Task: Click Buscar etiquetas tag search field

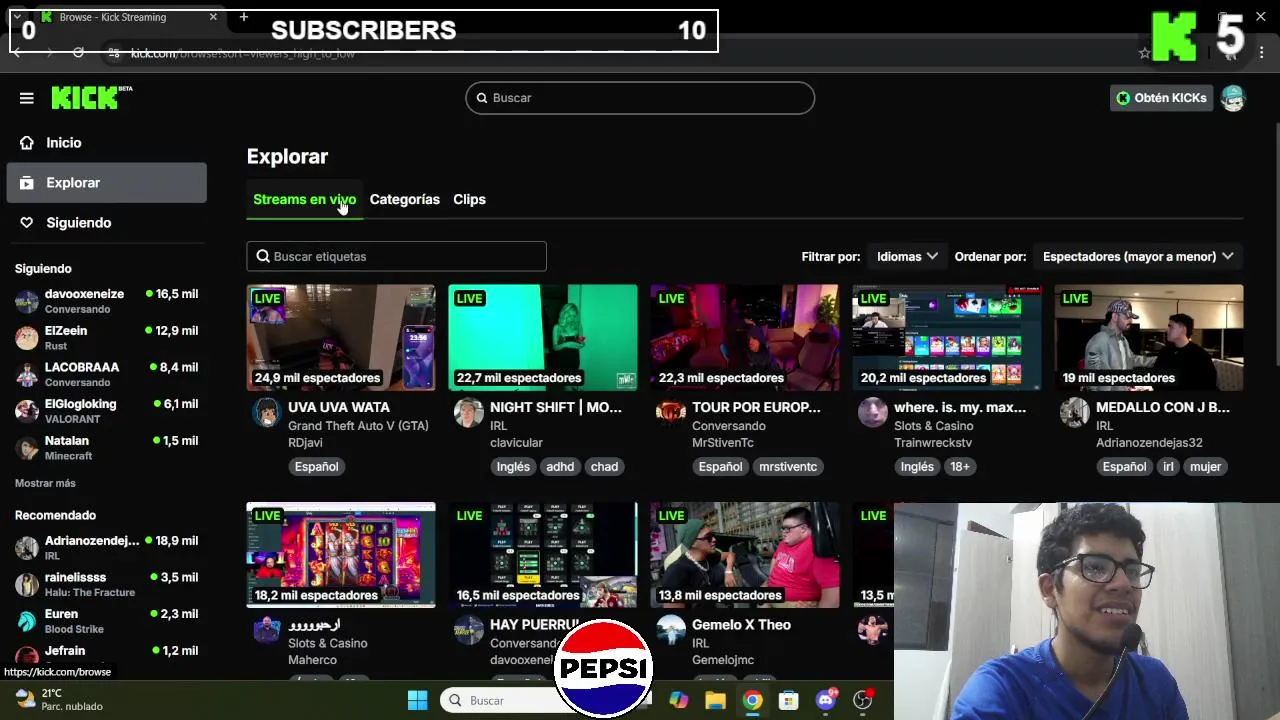Action: click(396, 256)
